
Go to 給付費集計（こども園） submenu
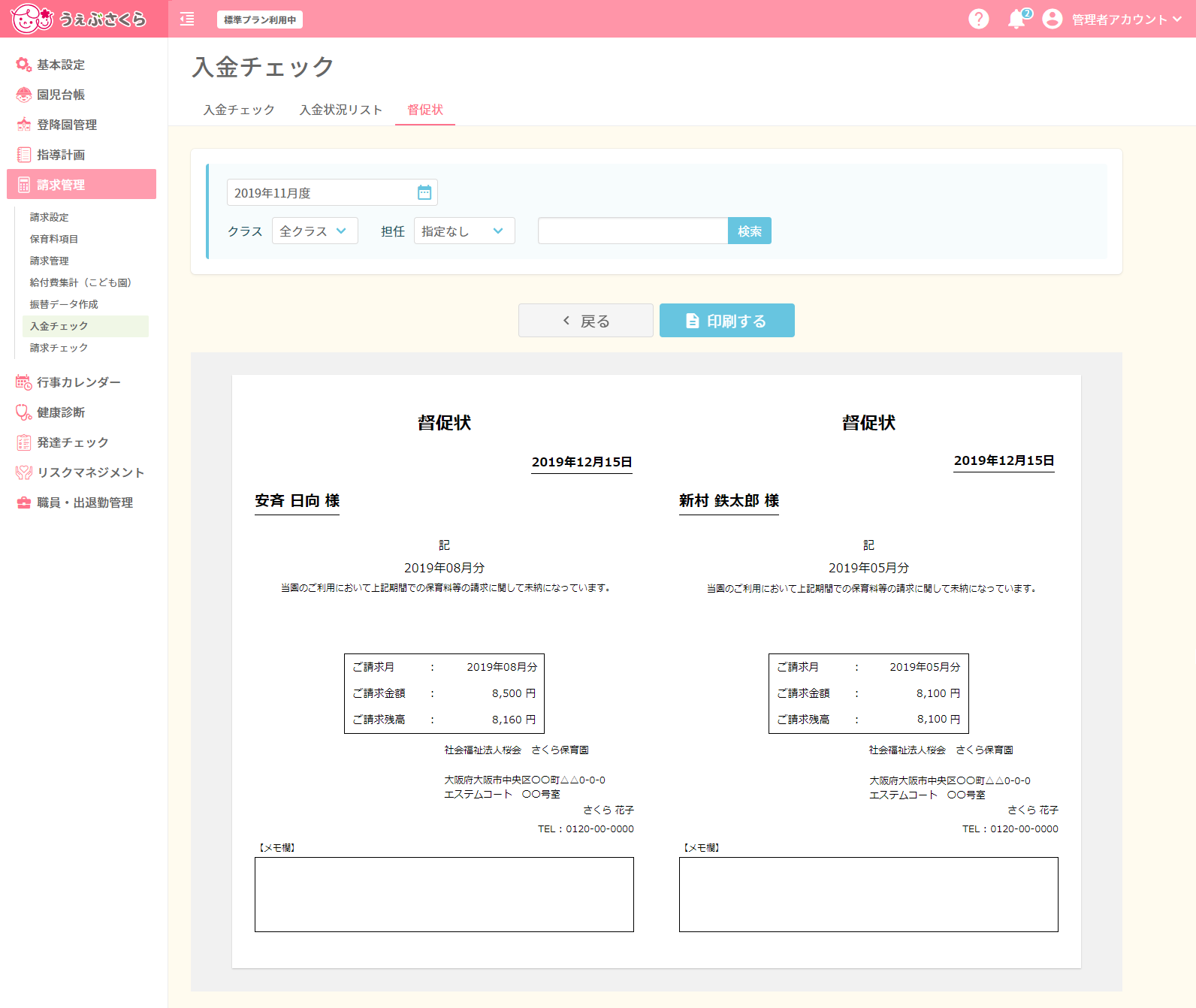pyautogui.click(x=86, y=282)
